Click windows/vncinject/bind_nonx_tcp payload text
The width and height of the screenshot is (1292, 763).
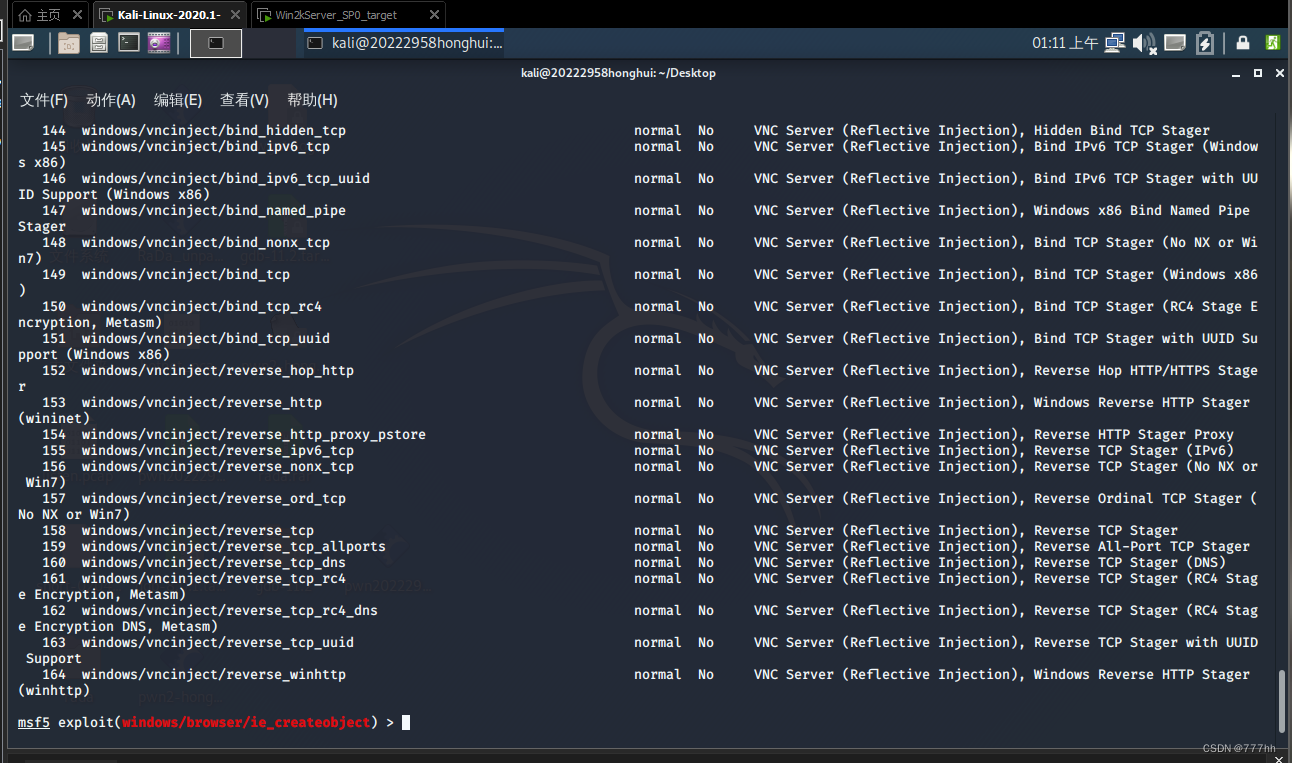click(x=206, y=243)
